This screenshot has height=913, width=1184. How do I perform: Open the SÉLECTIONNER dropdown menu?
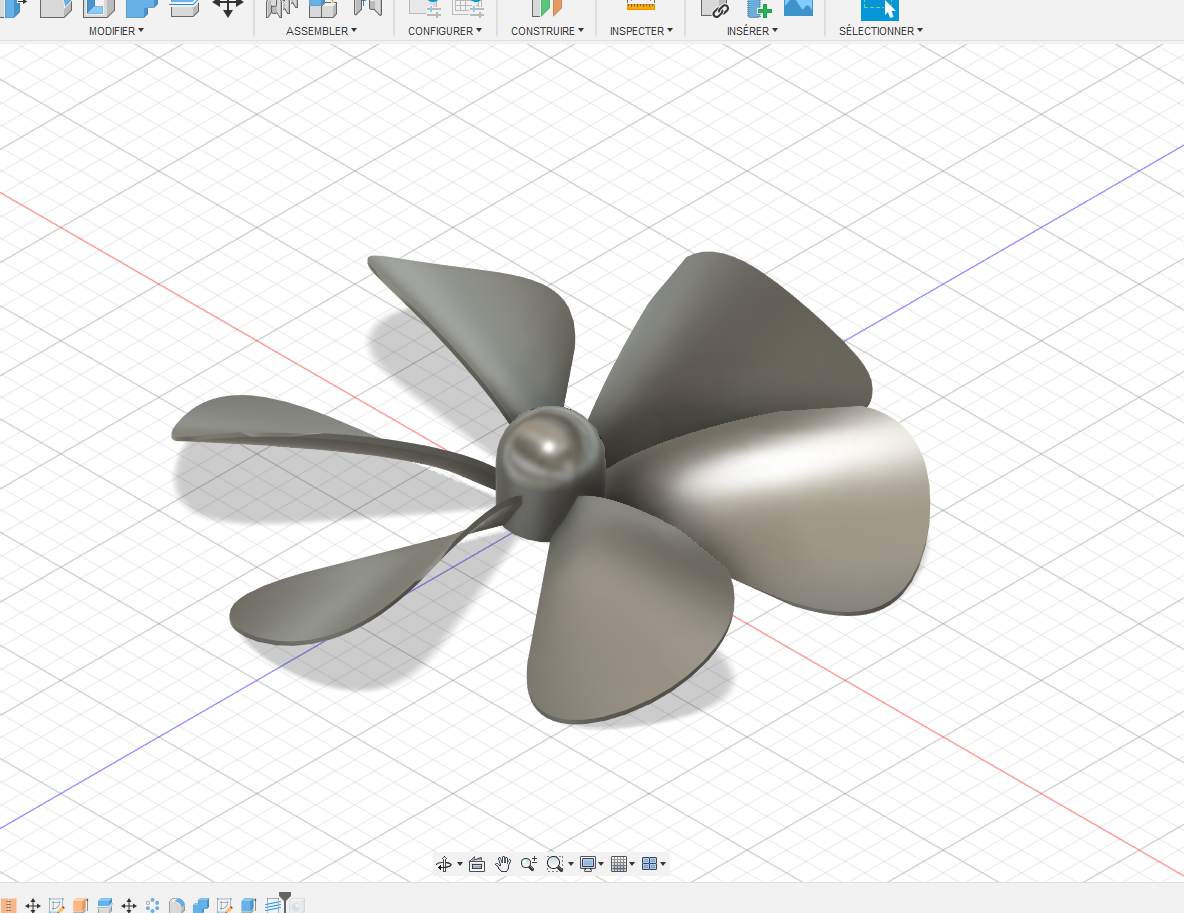click(880, 31)
